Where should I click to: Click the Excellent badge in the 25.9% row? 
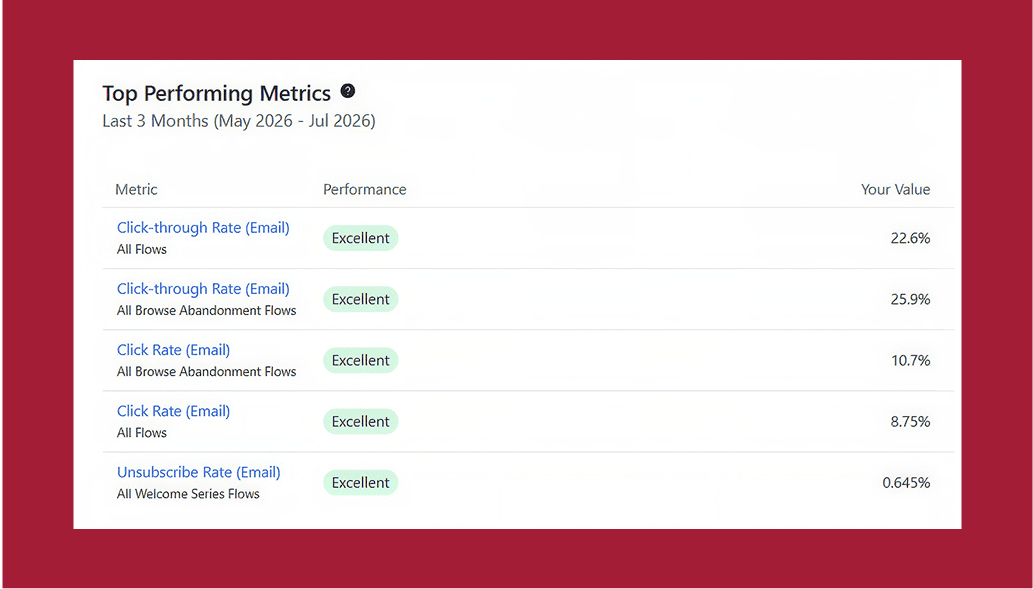coord(360,299)
